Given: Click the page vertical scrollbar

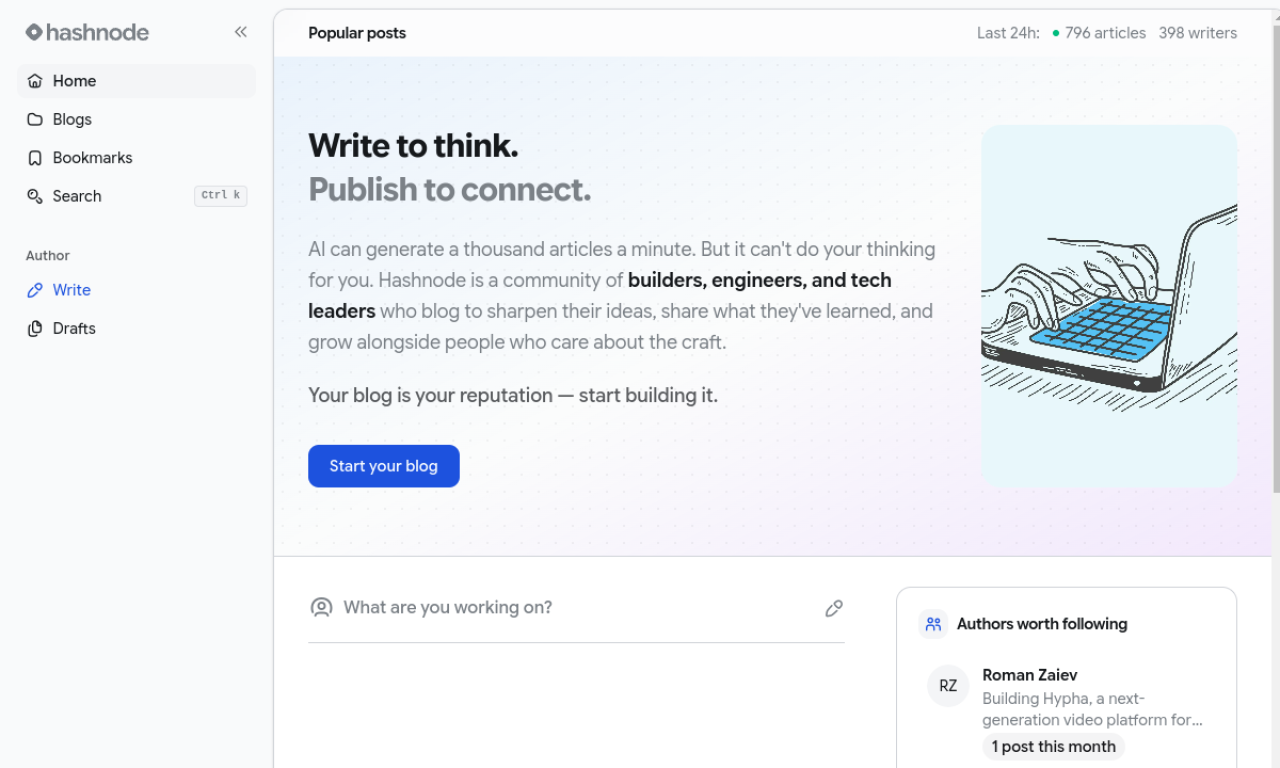Looking at the screenshot, I should pos(1275,260).
